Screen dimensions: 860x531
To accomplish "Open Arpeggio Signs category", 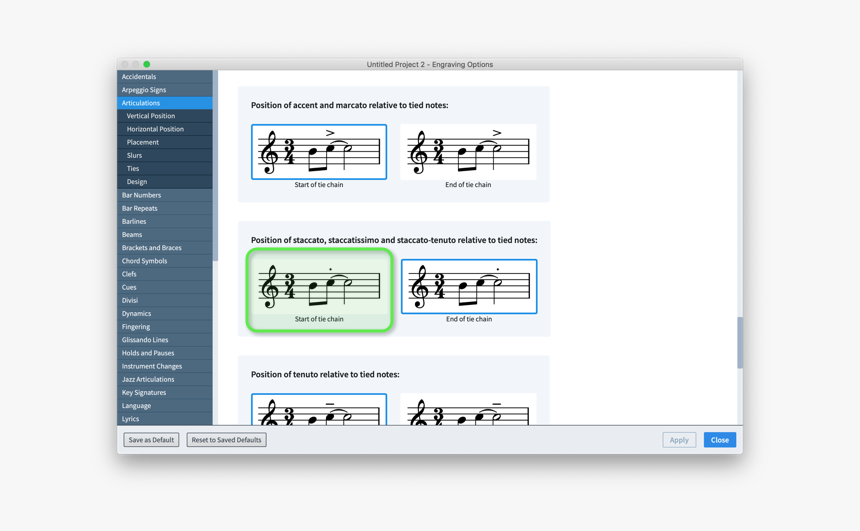I will tap(144, 90).
